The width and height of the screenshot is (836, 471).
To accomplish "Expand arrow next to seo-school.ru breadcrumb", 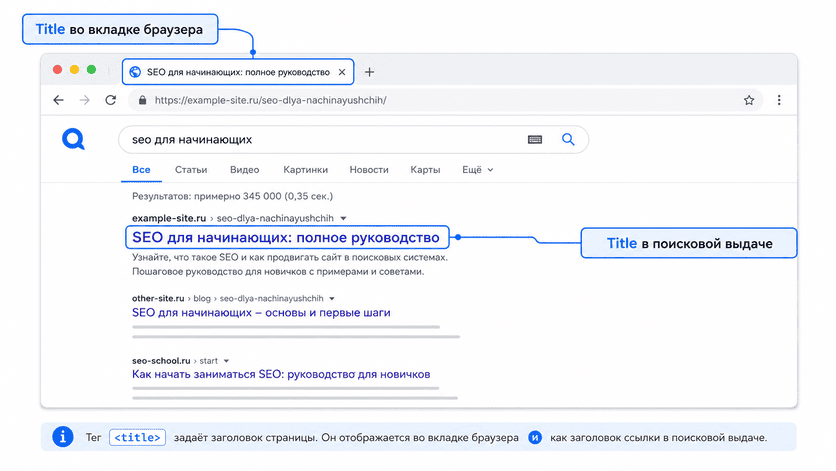I will point(226,361).
